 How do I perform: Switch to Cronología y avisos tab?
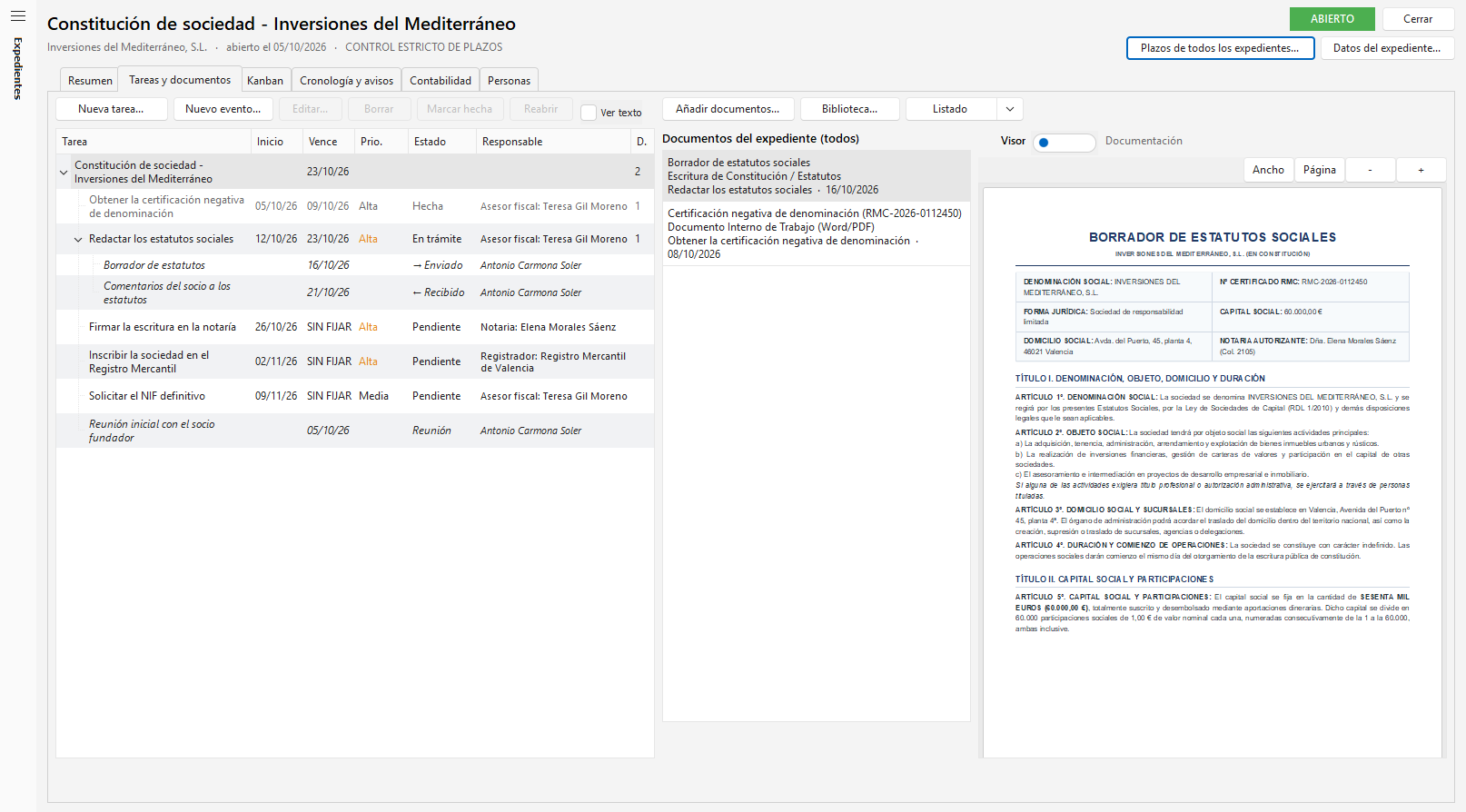(346, 81)
